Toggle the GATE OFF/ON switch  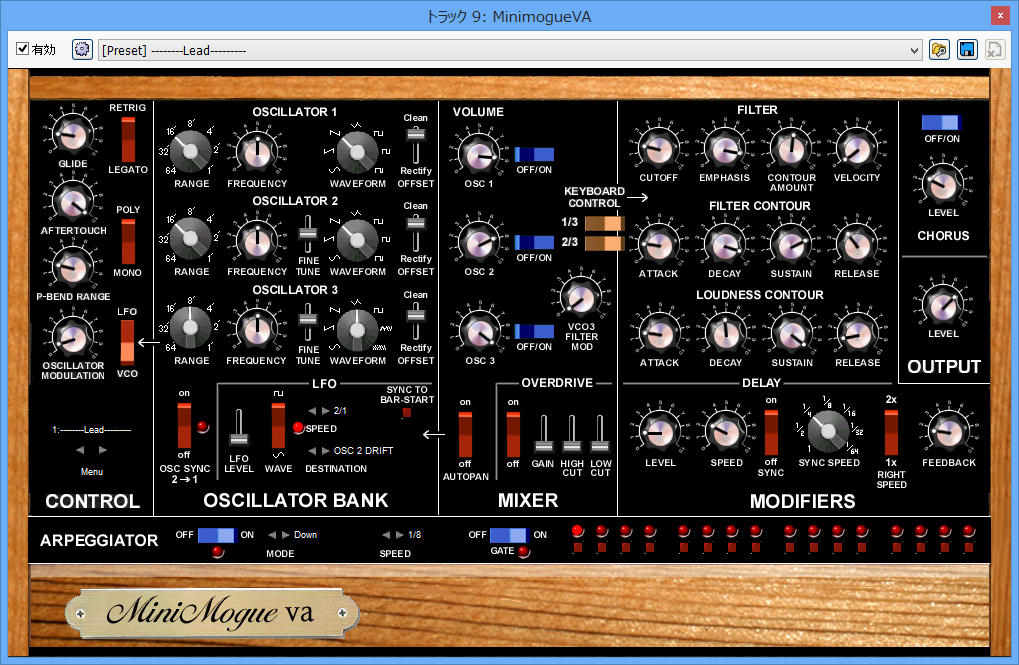pos(508,535)
